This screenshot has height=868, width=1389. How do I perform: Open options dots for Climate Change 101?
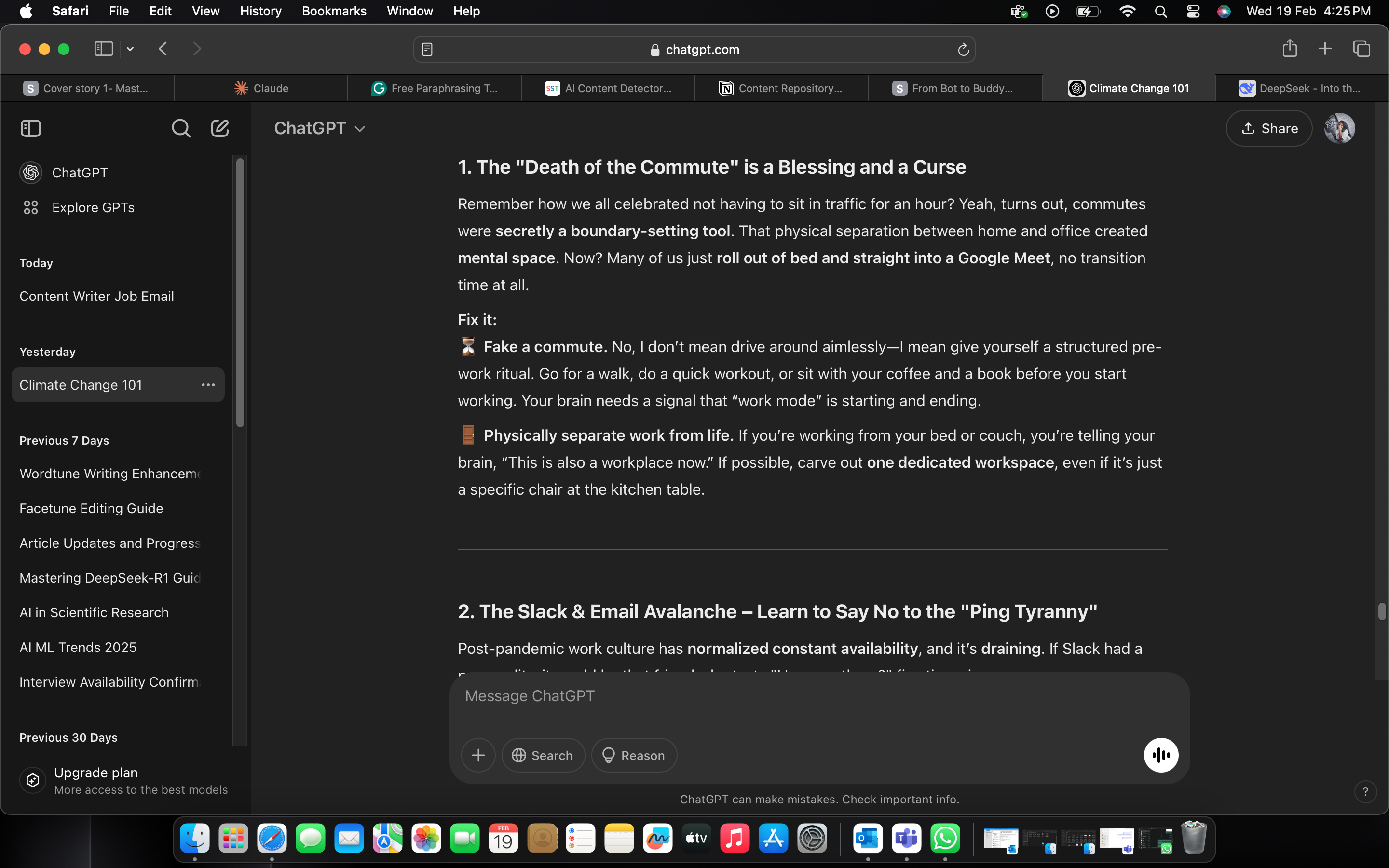(208, 385)
